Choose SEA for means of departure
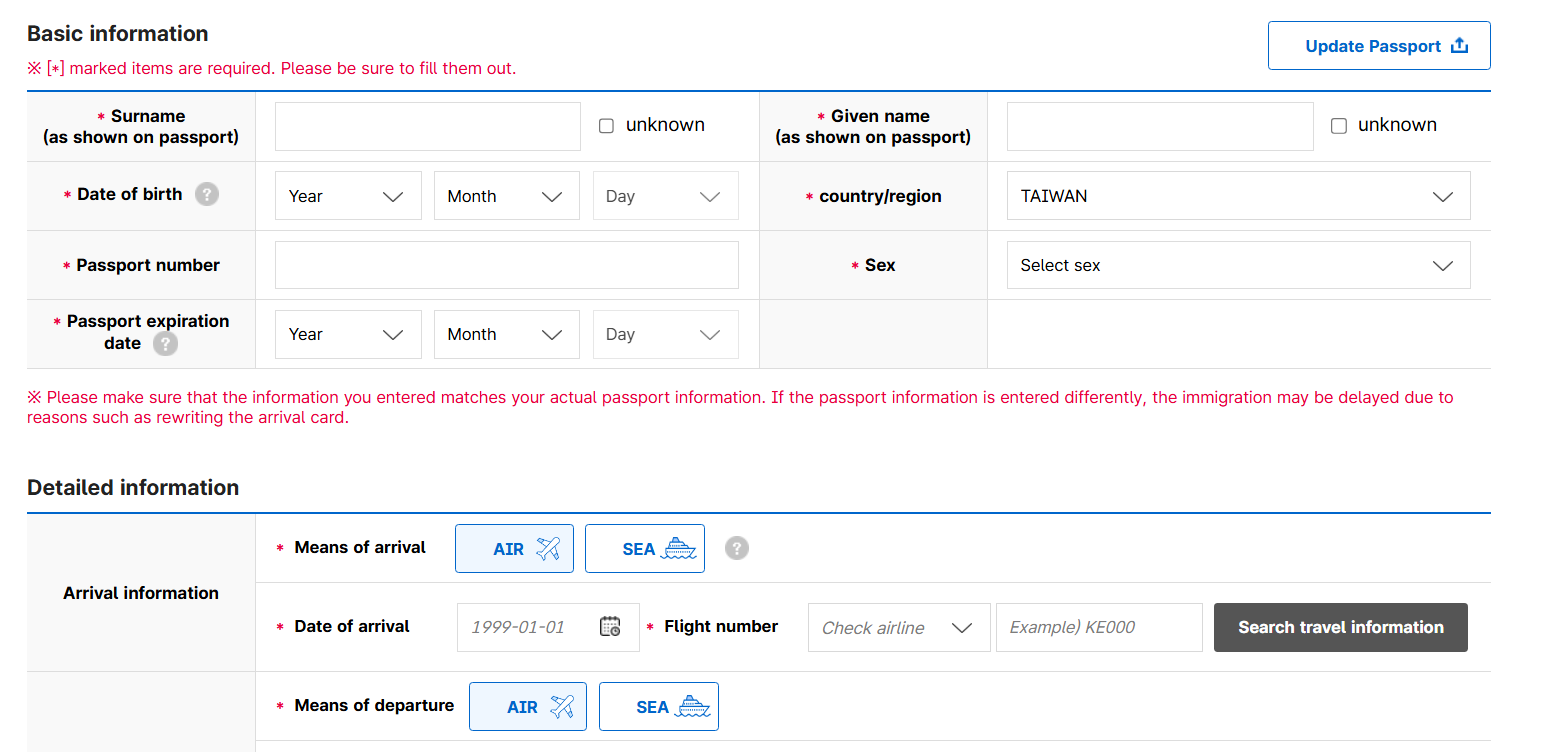 tap(658, 706)
